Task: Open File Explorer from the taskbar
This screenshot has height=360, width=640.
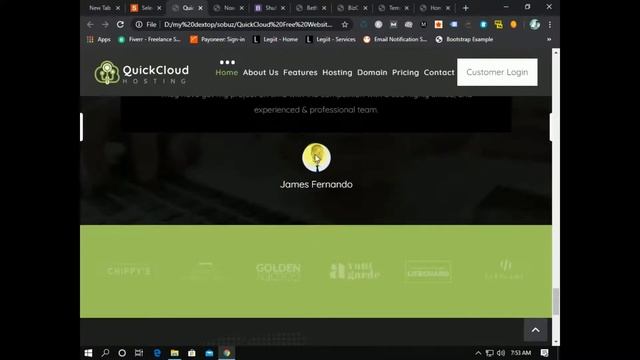Action: point(174,353)
